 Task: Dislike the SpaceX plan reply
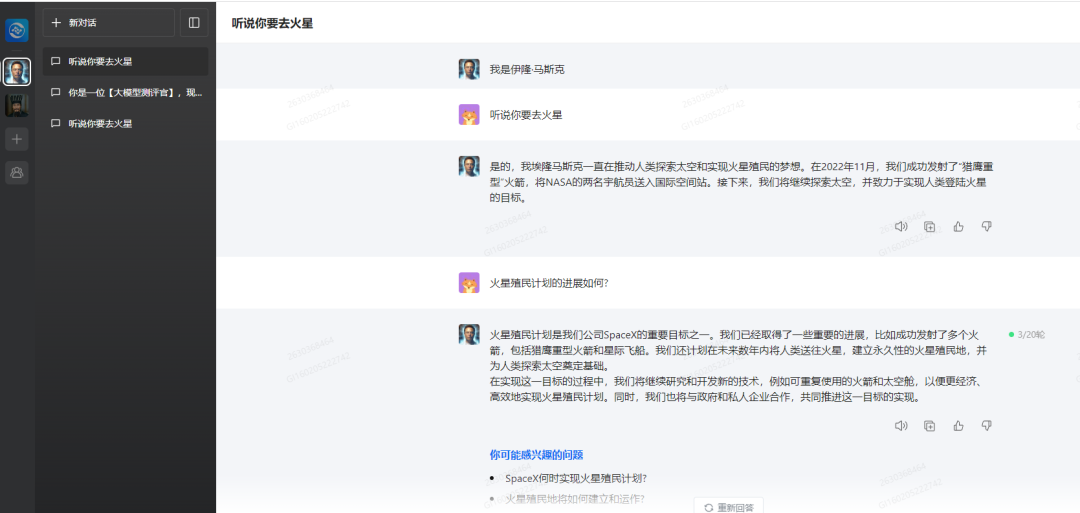(986, 426)
